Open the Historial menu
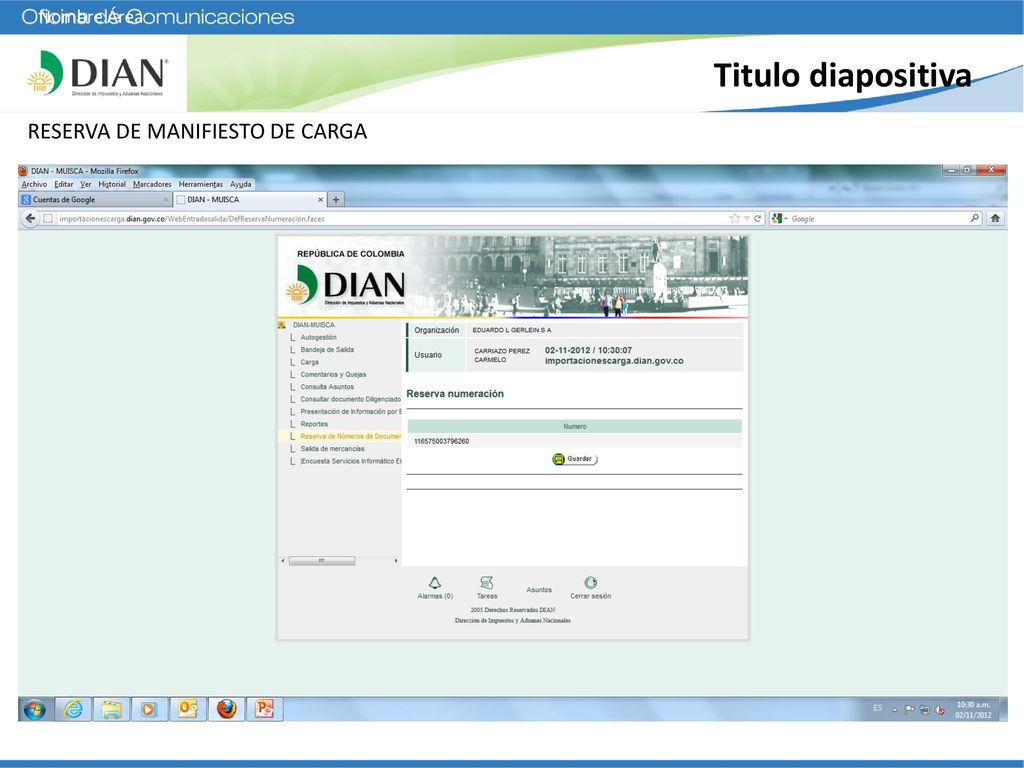This screenshot has width=1024, height=768. point(112,184)
